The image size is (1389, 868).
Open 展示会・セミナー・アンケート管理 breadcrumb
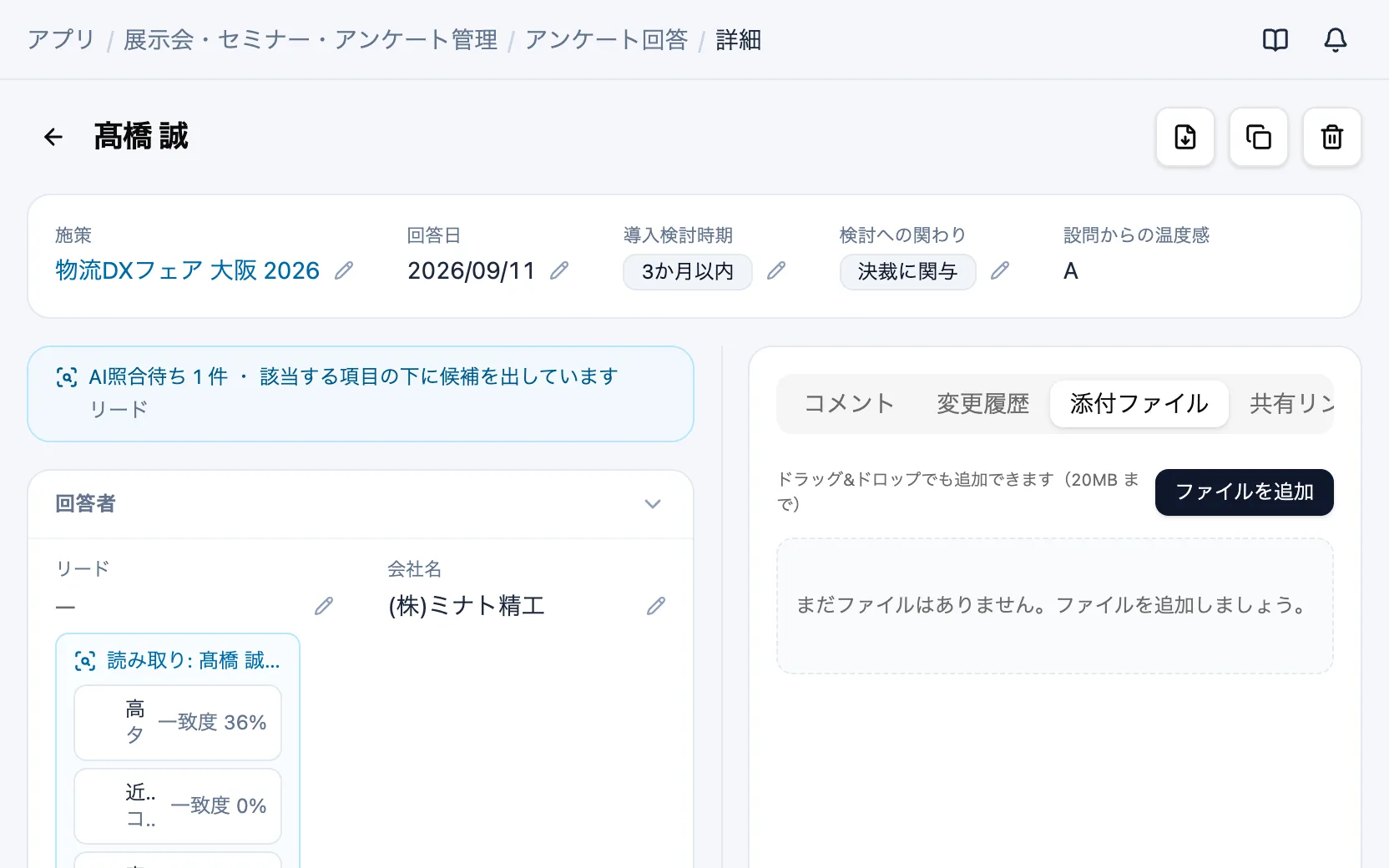(x=311, y=40)
